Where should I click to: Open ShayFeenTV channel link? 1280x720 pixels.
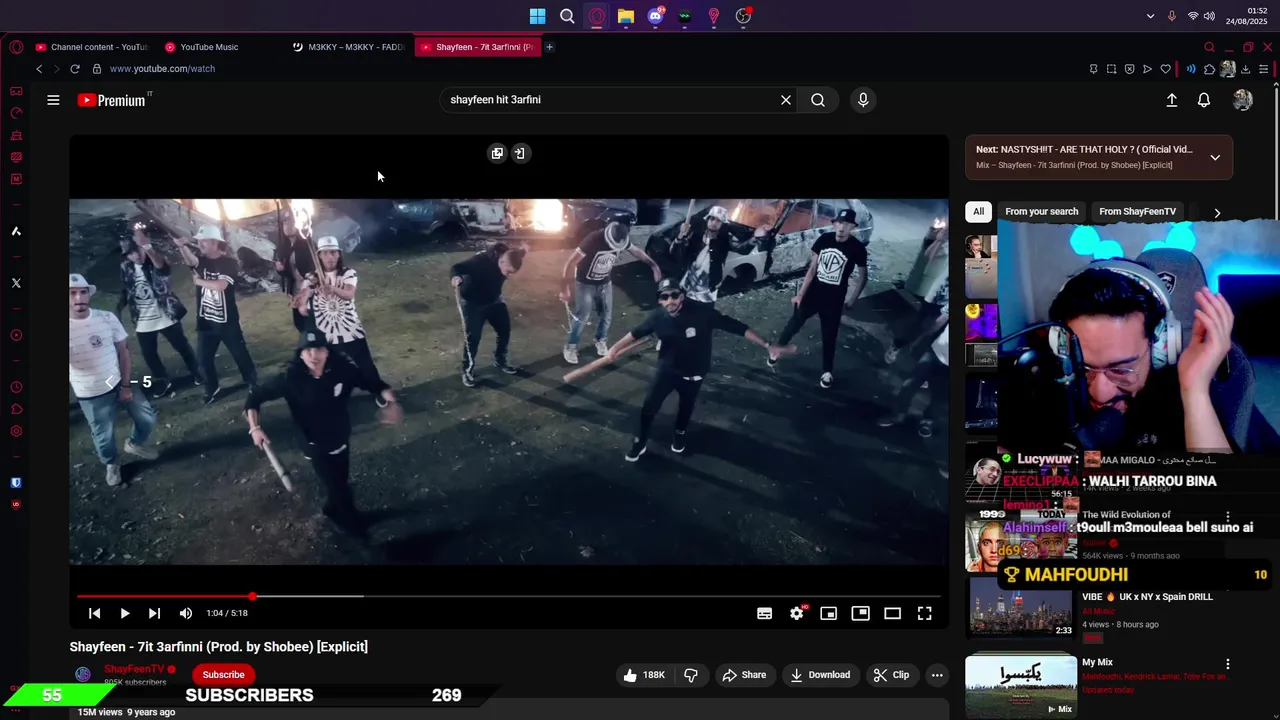pyautogui.click(x=134, y=669)
